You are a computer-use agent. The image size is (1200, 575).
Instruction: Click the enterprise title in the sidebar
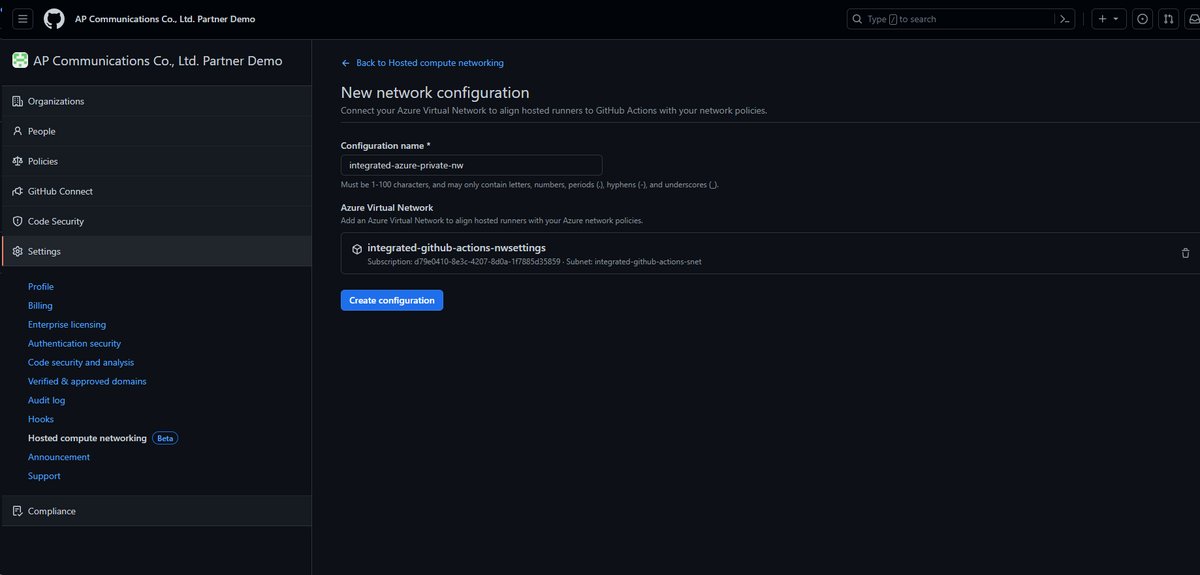point(158,61)
